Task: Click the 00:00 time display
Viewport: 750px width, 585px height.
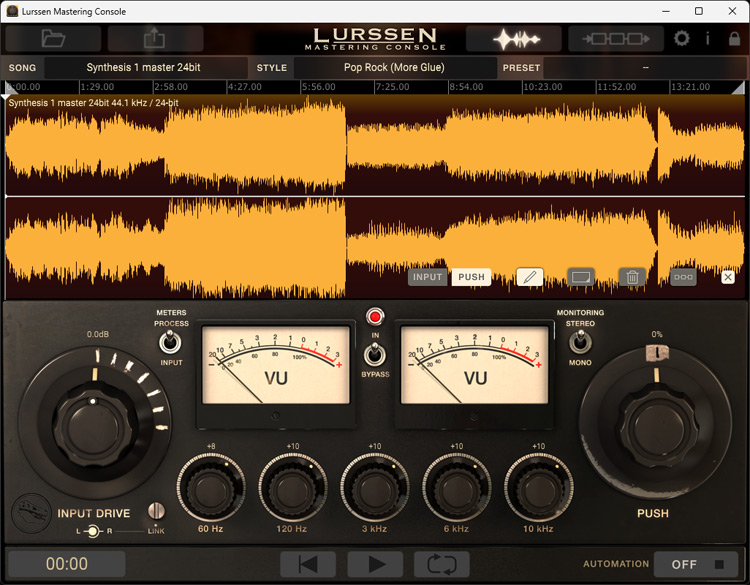Action: 67,564
